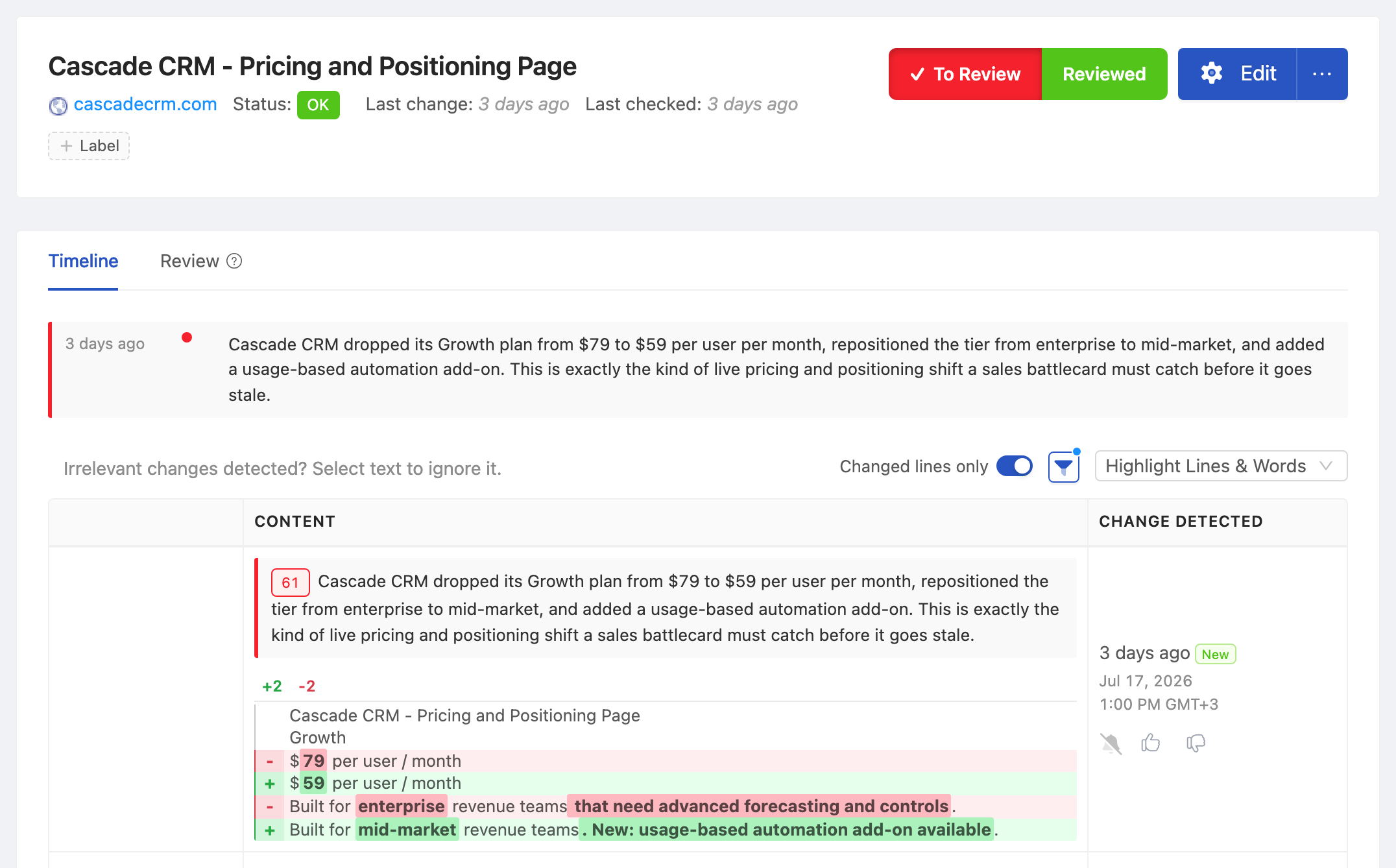Click the '-2' deletions count

(x=307, y=686)
